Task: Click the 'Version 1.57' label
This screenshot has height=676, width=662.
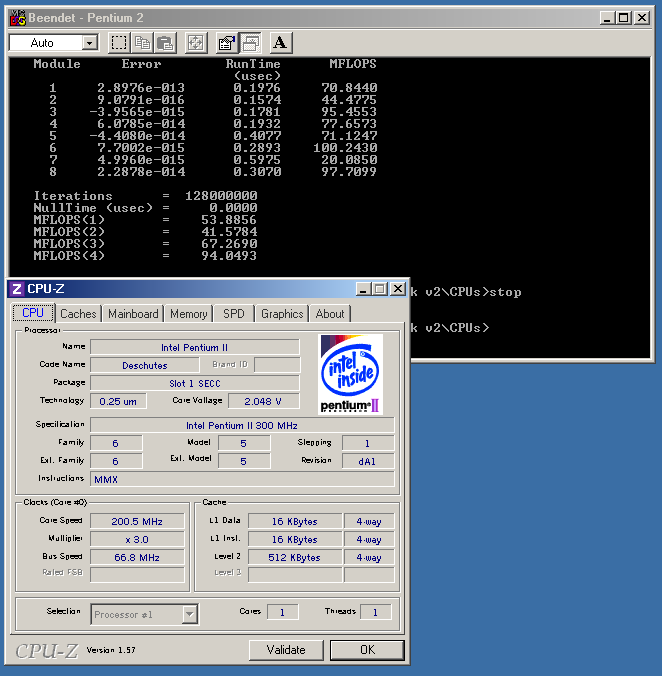Action: point(111,650)
